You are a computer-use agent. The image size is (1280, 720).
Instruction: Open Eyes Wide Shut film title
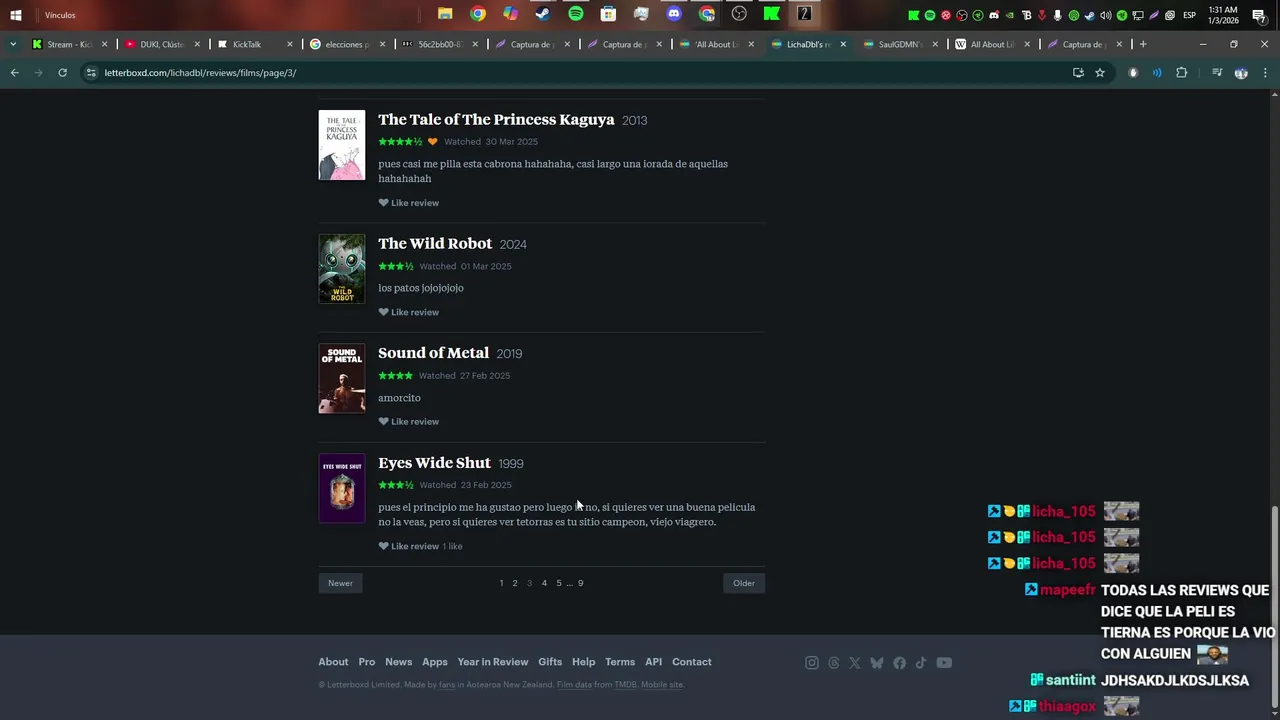434,462
